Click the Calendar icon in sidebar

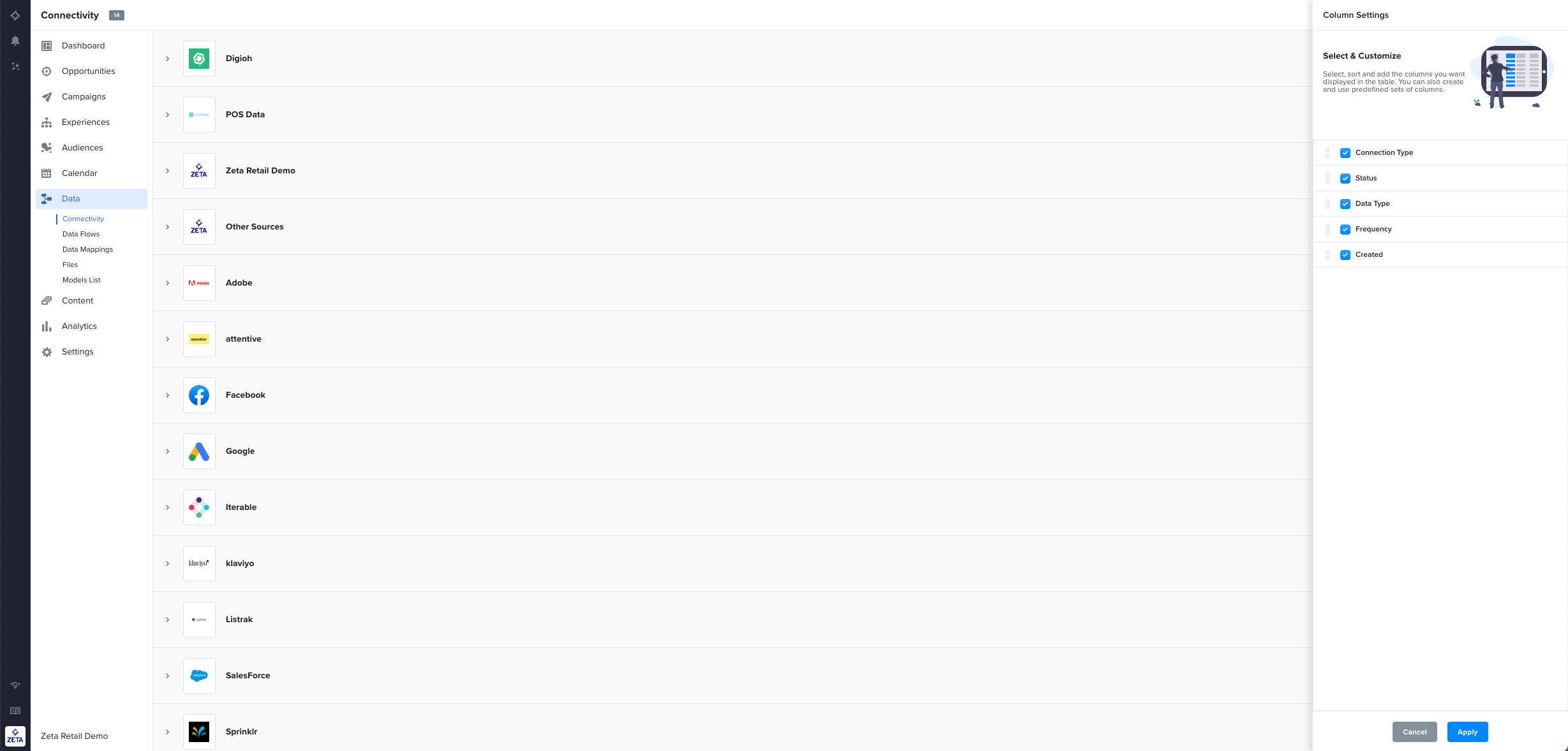(47, 173)
